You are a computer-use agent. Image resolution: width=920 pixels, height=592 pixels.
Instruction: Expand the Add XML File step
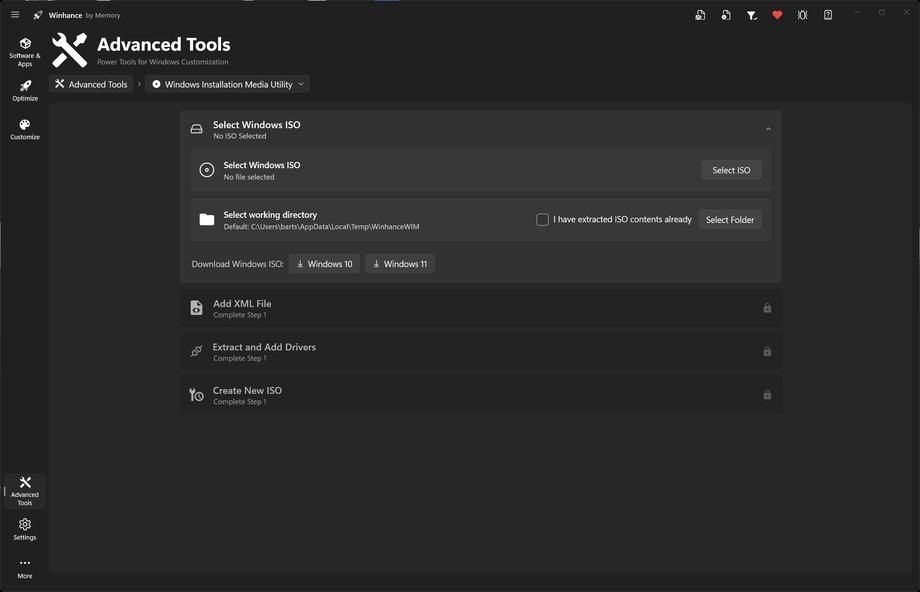click(x=480, y=308)
